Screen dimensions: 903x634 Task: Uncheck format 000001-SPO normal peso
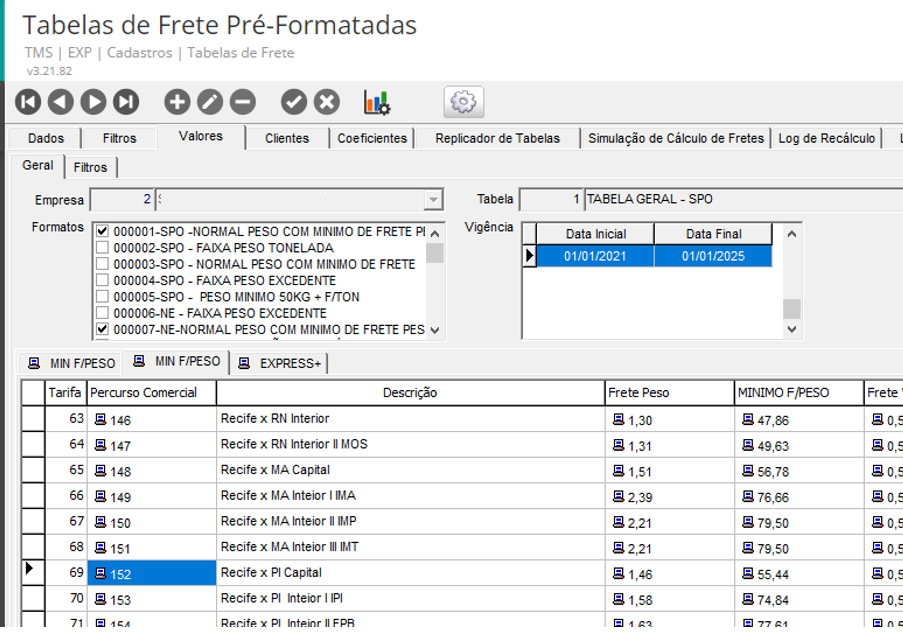[x=102, y=231]
